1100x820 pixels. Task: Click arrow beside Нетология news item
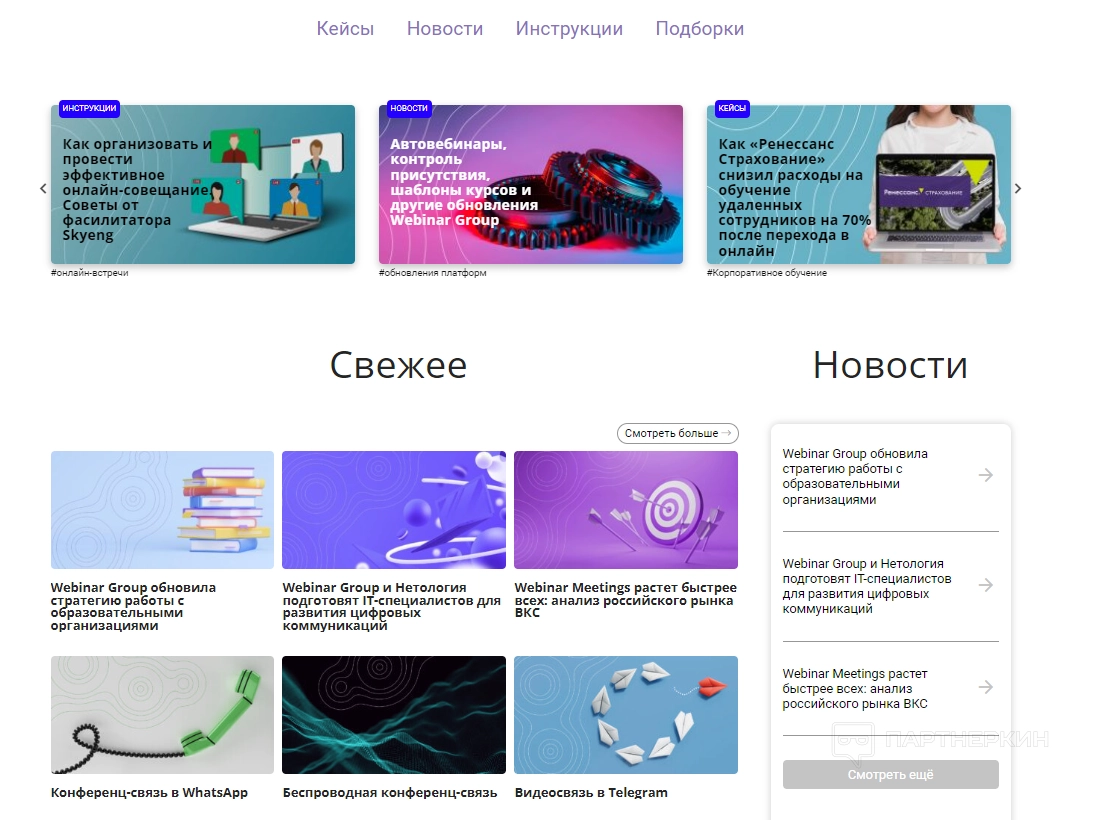point(986,585)
